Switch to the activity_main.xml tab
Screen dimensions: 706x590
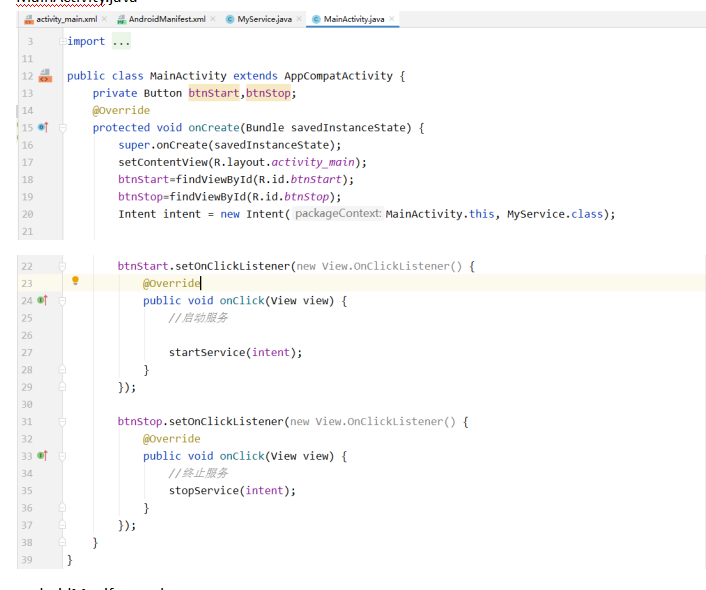[x=66, y=19]
